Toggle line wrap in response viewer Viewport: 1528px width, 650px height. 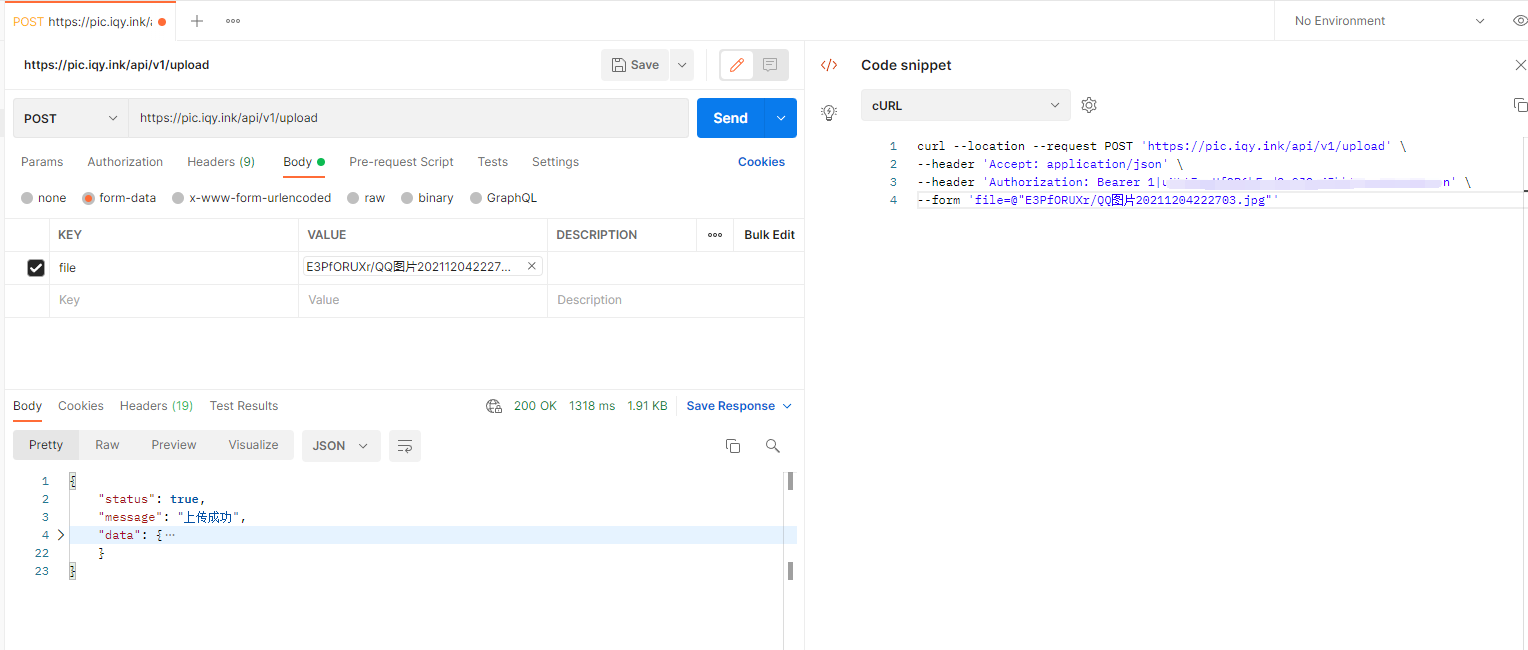click(405, 446)
